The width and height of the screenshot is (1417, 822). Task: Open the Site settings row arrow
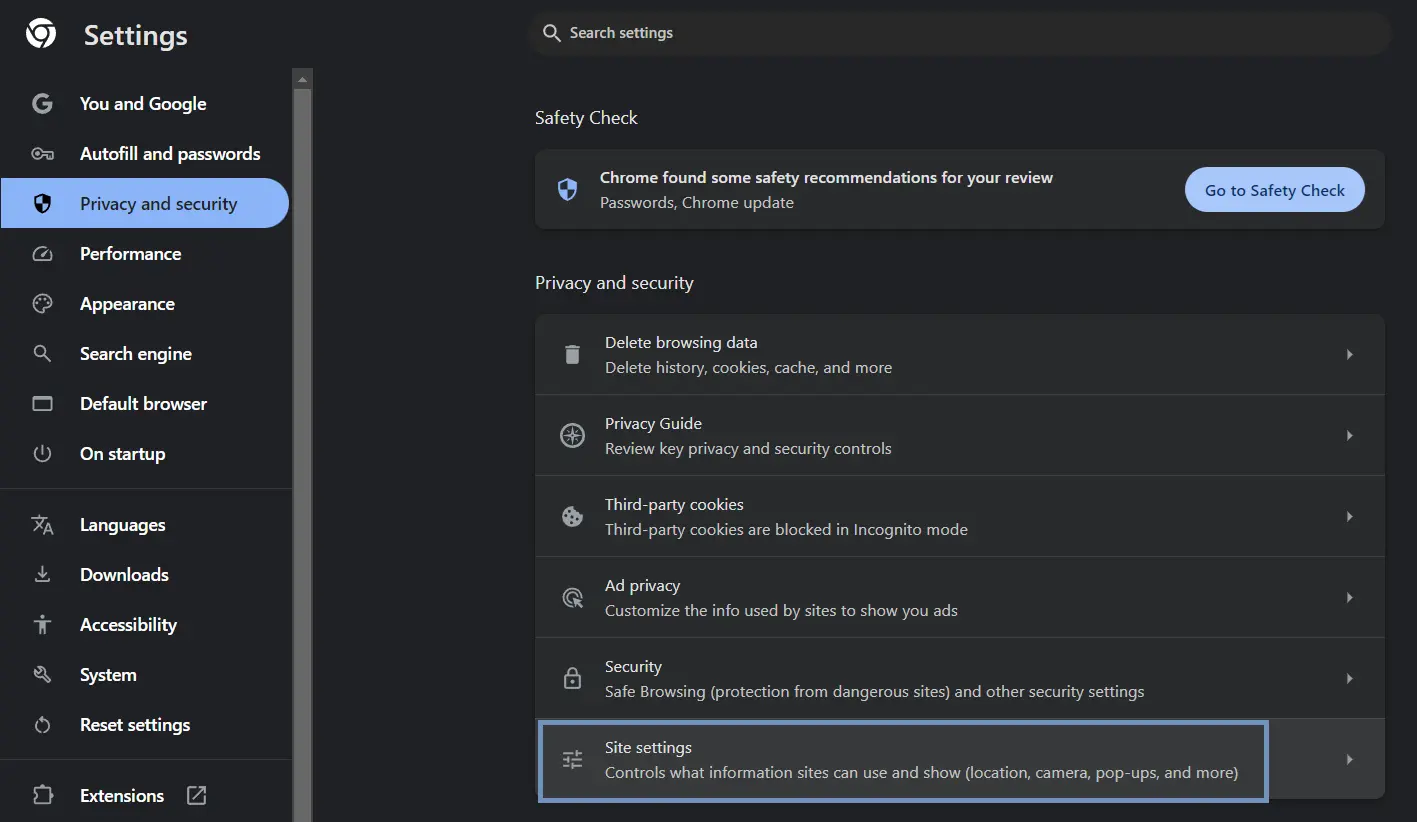[1349, 760]
